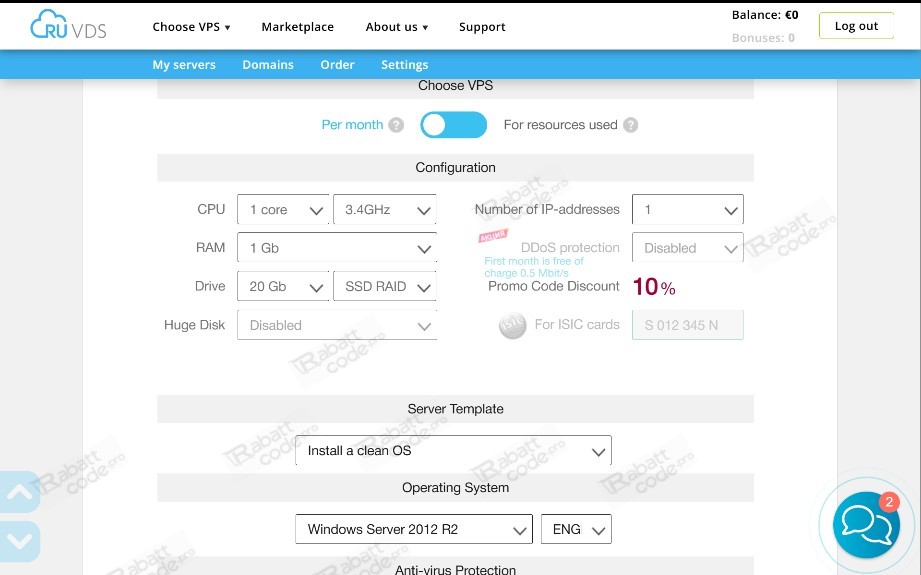Toggle the billing mode switch
The height and width of the screenshot is (575, 921).
click(453, 125)
